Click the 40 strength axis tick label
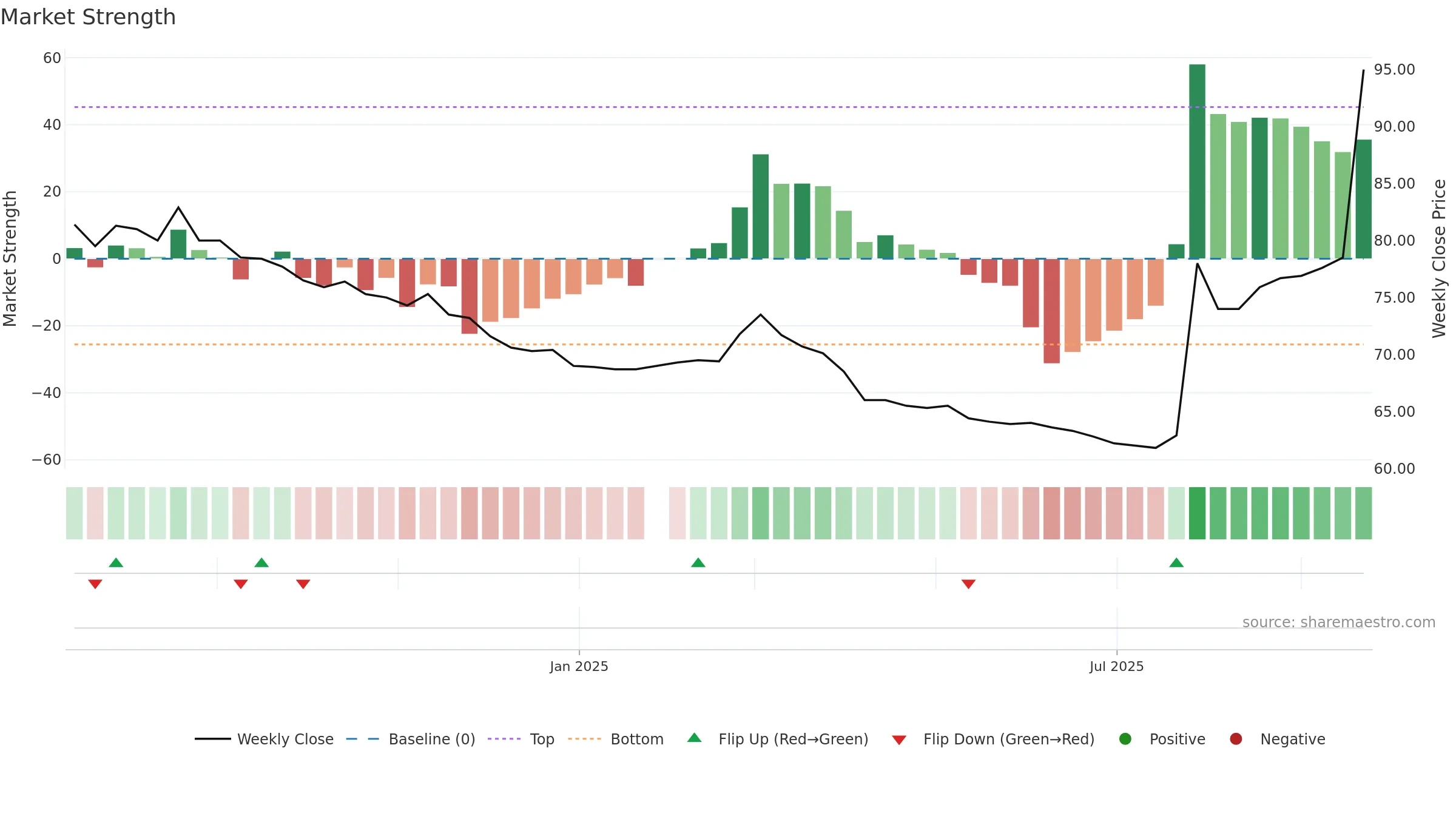This screenshot has width=1456, height=819. tap(52, 125)
